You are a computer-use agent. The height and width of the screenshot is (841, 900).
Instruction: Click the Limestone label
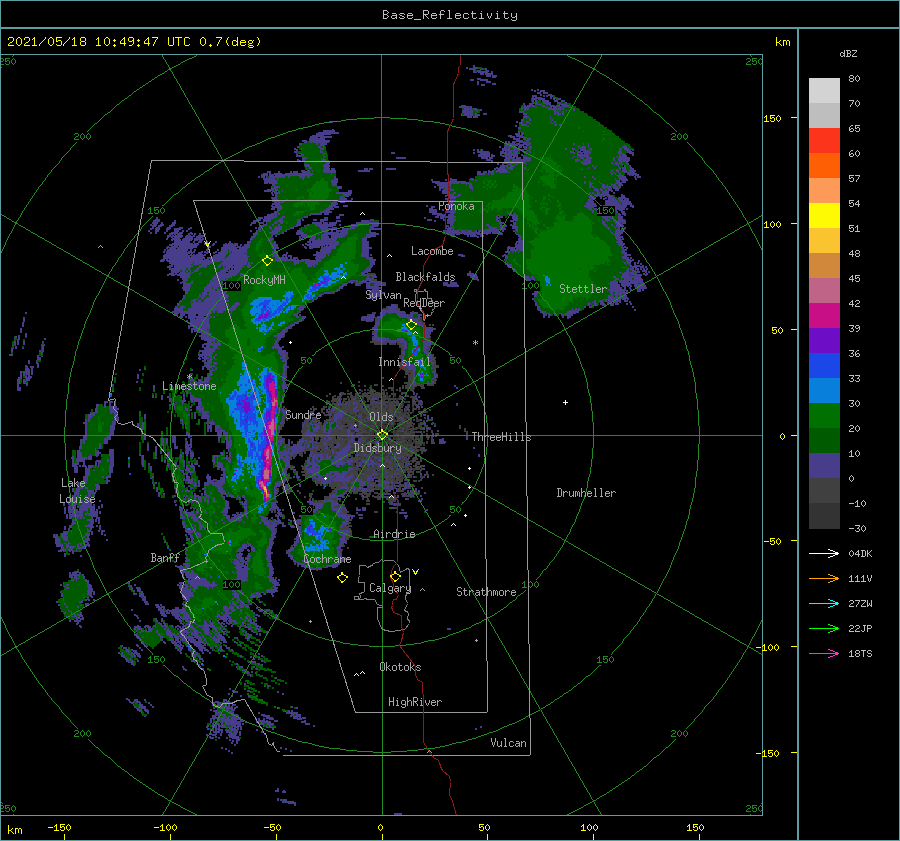(189, 386)
